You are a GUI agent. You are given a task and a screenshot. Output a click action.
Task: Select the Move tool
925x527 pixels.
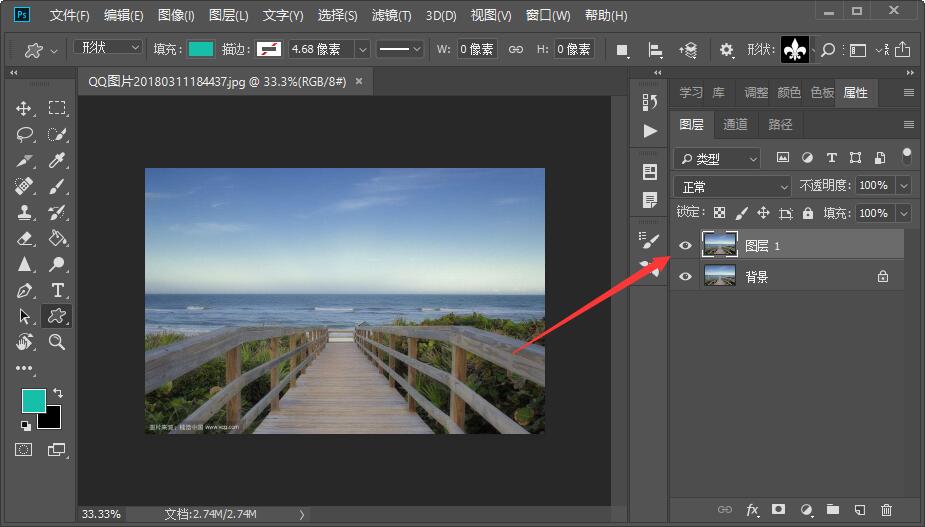[24, 108]
